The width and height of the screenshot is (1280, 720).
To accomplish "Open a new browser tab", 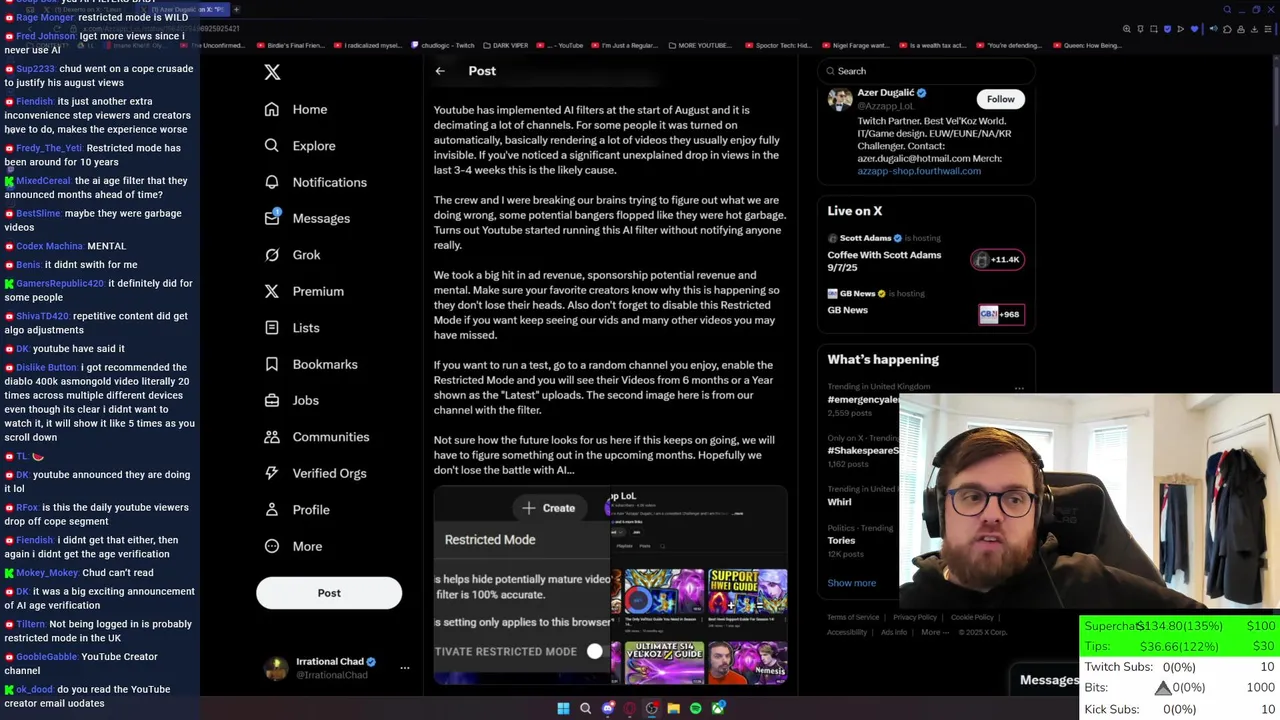I will coord(236,9).
